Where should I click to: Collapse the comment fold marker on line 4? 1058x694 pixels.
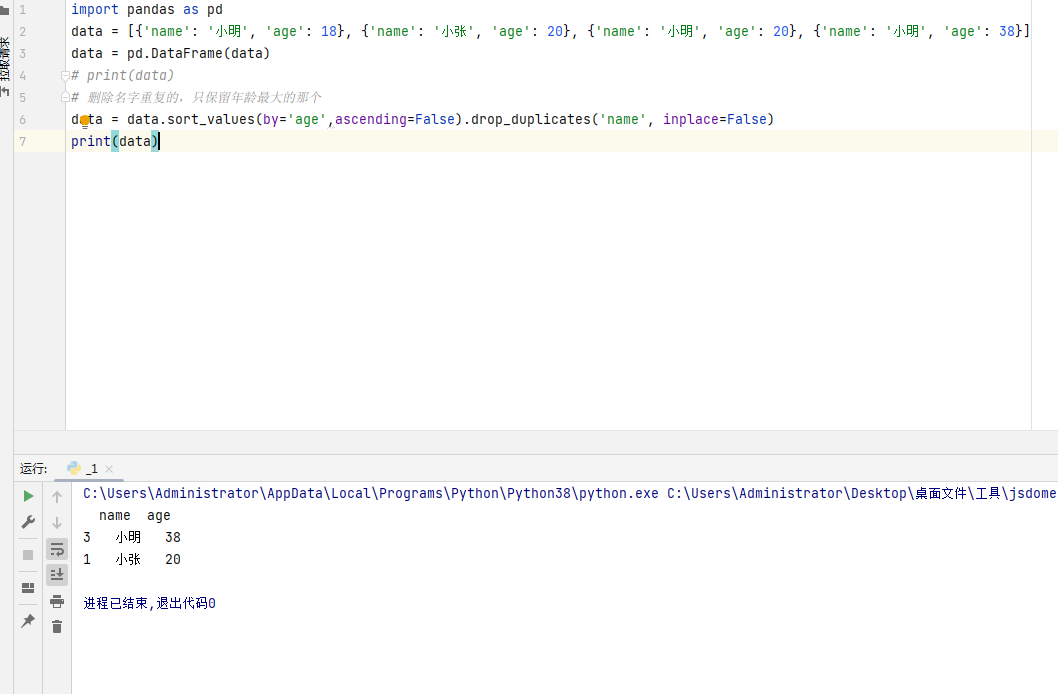(x=65, y=76)
